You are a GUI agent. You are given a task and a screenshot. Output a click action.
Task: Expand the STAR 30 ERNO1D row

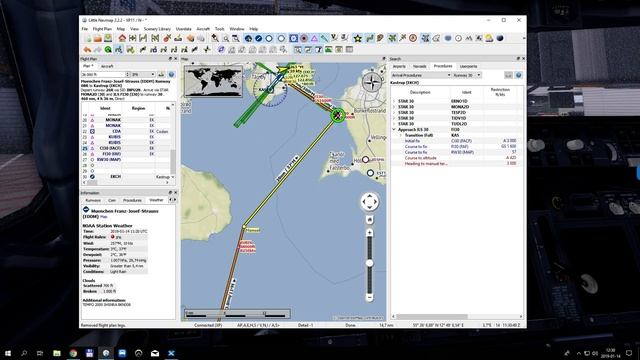click(x=394, y=101)
